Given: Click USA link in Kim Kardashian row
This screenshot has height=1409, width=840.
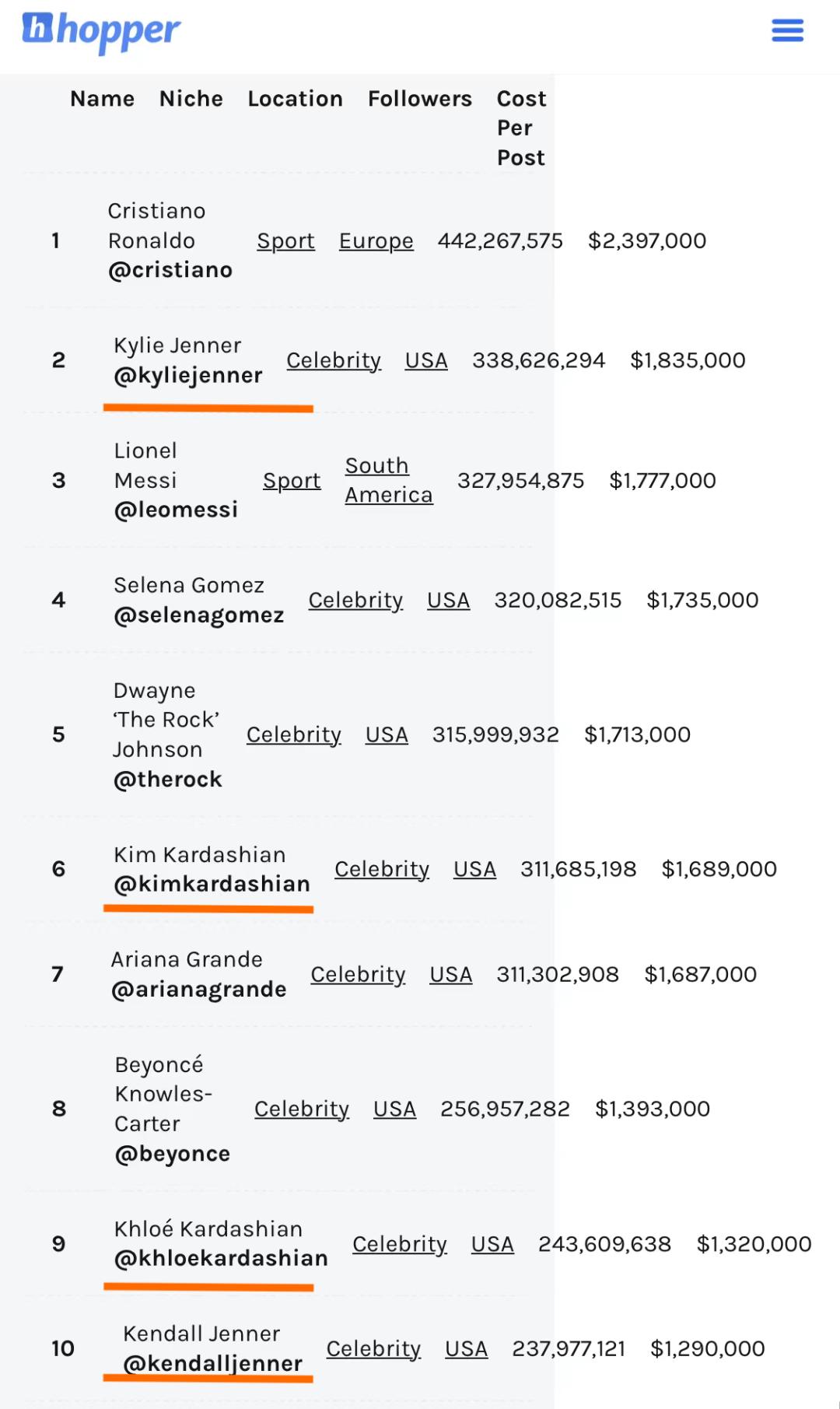Looking at the screenshot, I should pos(474,870).
